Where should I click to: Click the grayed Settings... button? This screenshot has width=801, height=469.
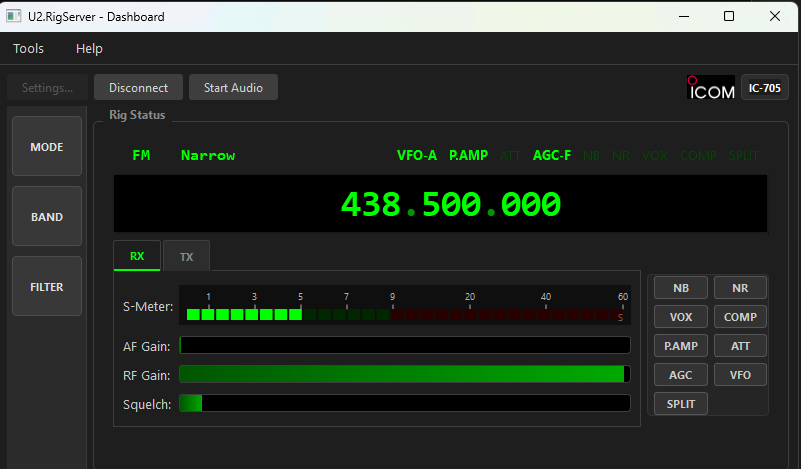[48, 87]
